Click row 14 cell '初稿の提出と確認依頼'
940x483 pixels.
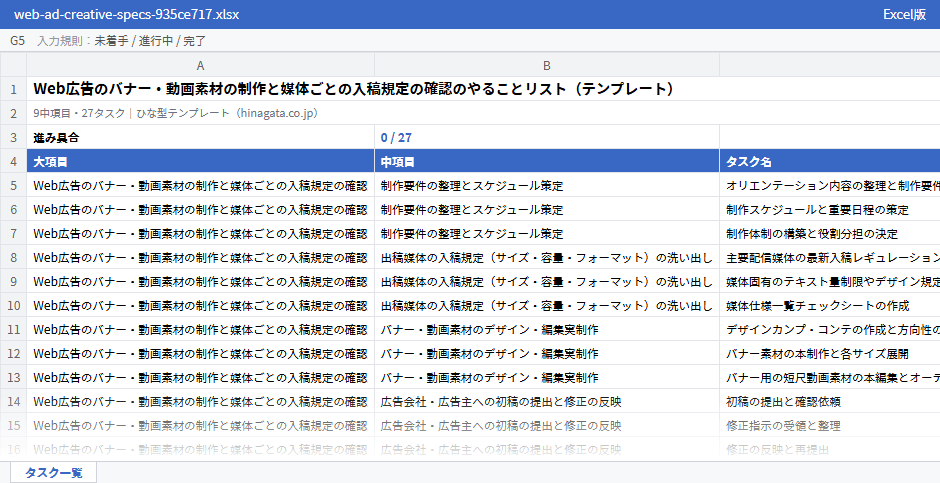[x=830, y=401]
